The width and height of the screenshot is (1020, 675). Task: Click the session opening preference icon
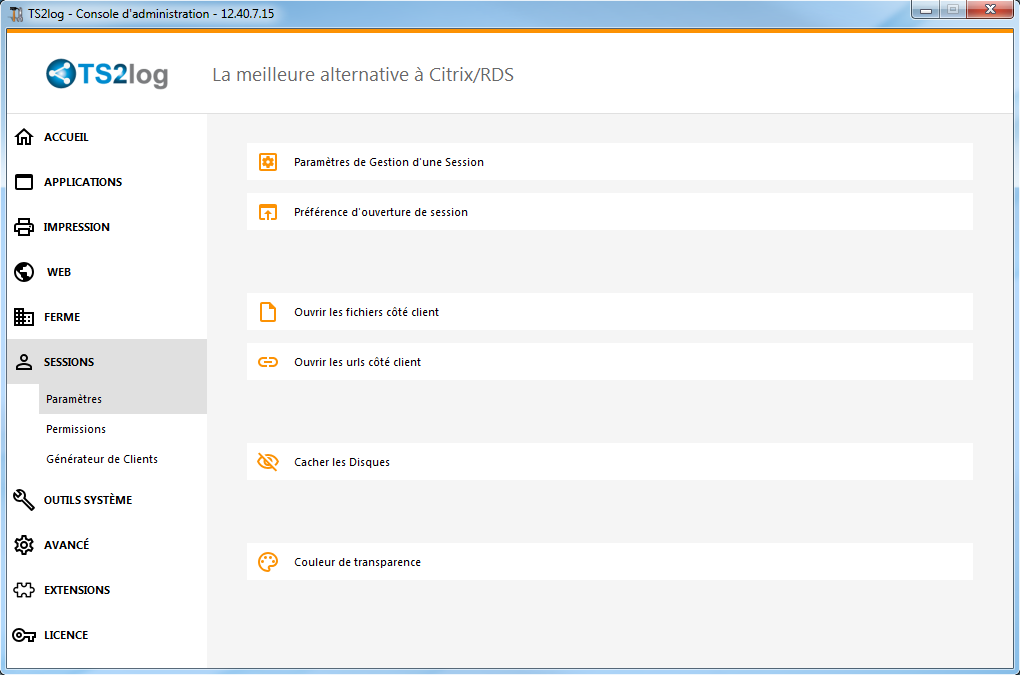click(x=268, y=212)
